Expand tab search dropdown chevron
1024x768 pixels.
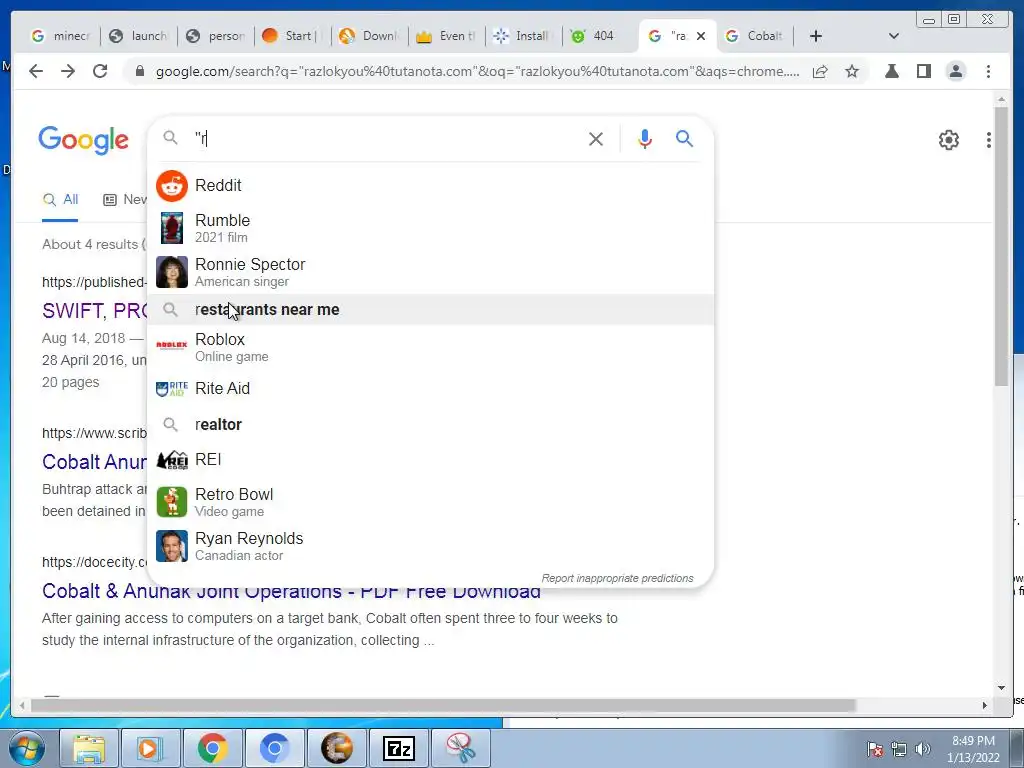[x=893, y=36]
